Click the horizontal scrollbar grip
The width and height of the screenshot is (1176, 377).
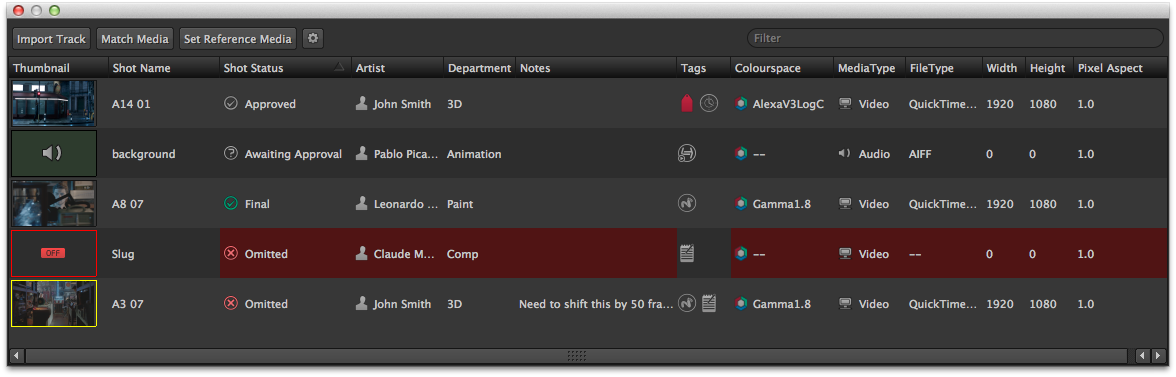[x=576, y=355]
